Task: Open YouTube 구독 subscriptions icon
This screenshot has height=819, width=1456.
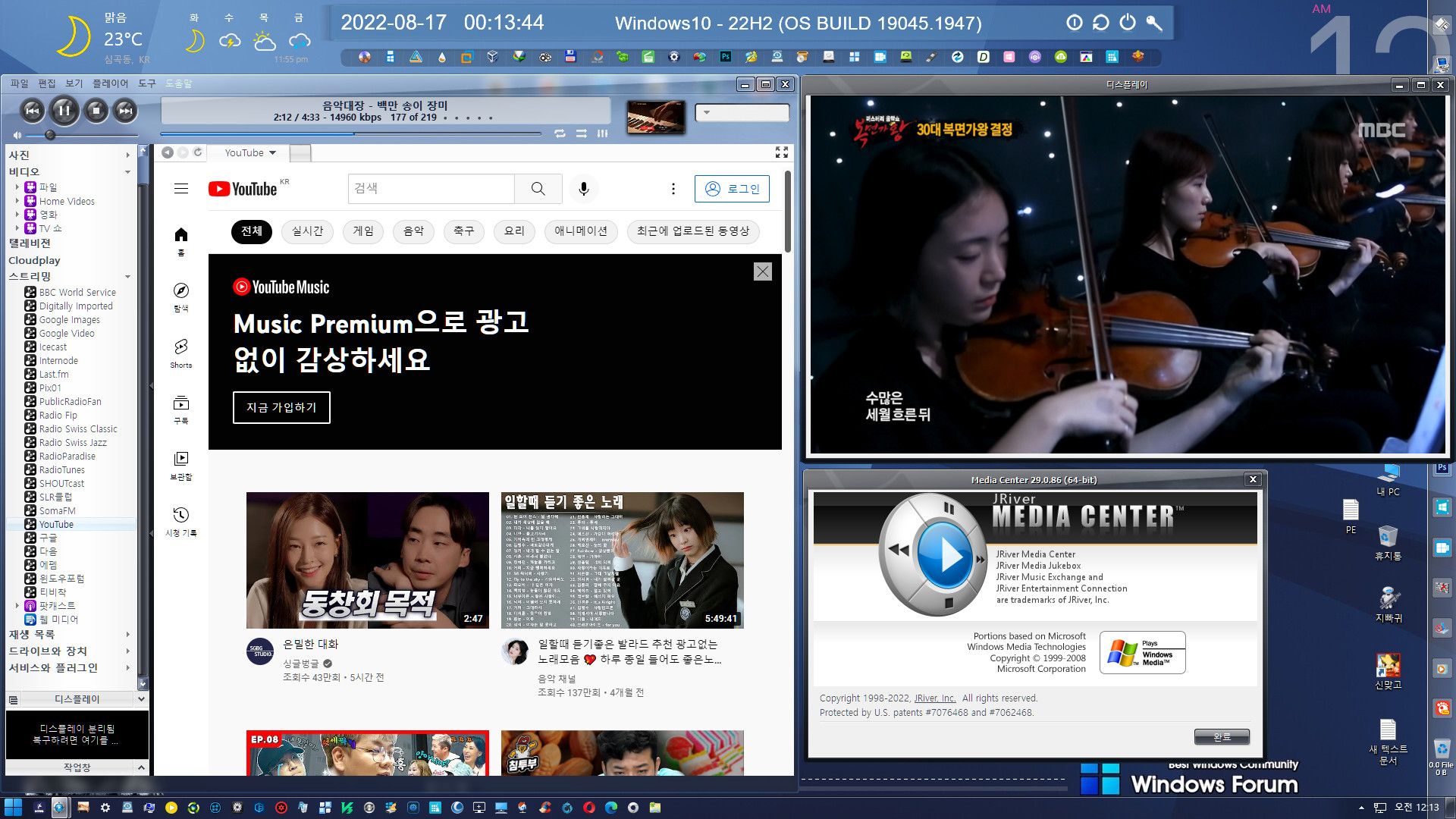Action: 181,409
